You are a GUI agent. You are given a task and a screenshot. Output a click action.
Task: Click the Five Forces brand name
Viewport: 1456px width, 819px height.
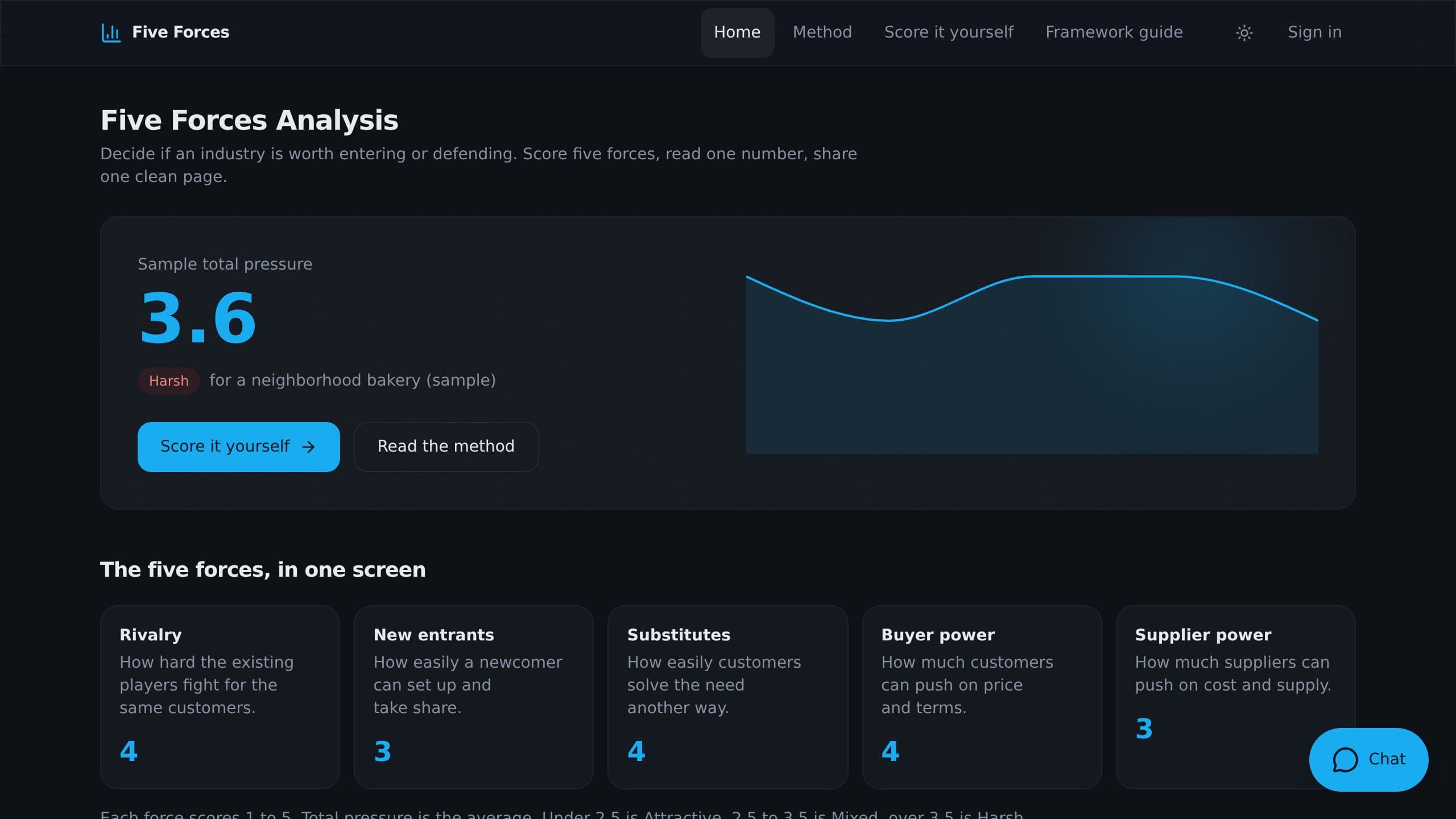(180, 32)
